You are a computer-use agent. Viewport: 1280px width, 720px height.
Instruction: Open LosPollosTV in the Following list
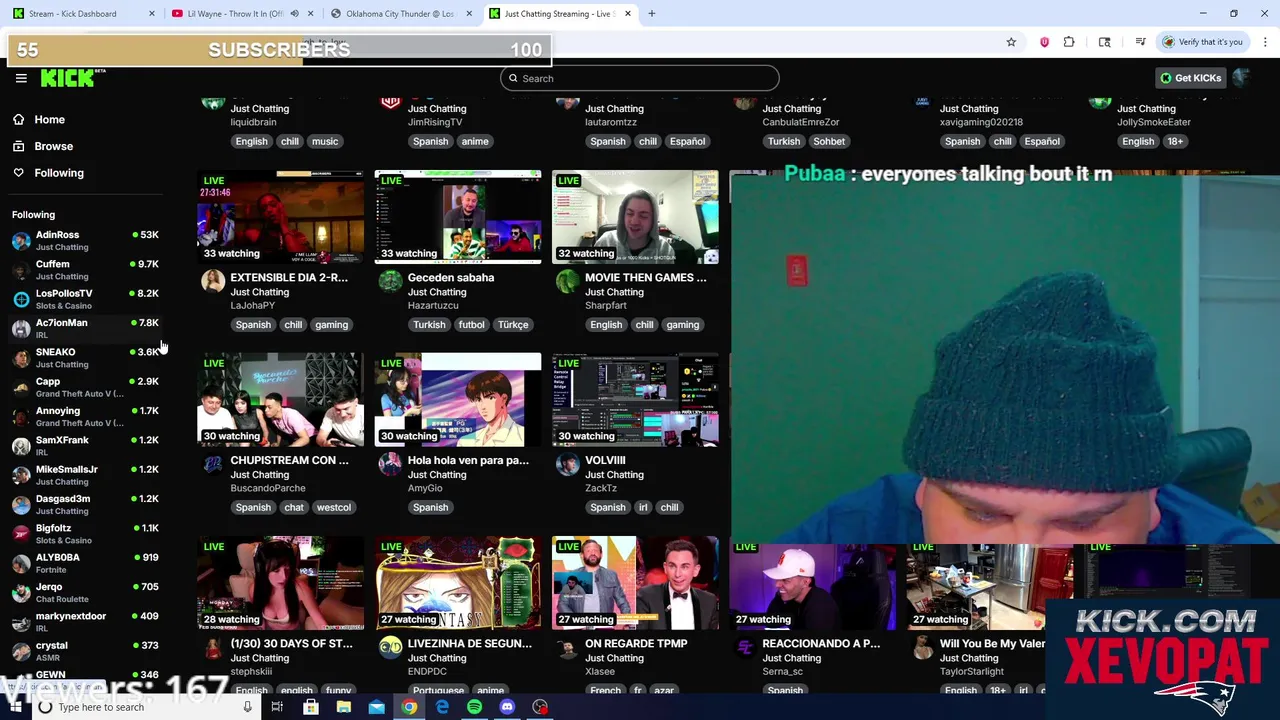point(85,299)
